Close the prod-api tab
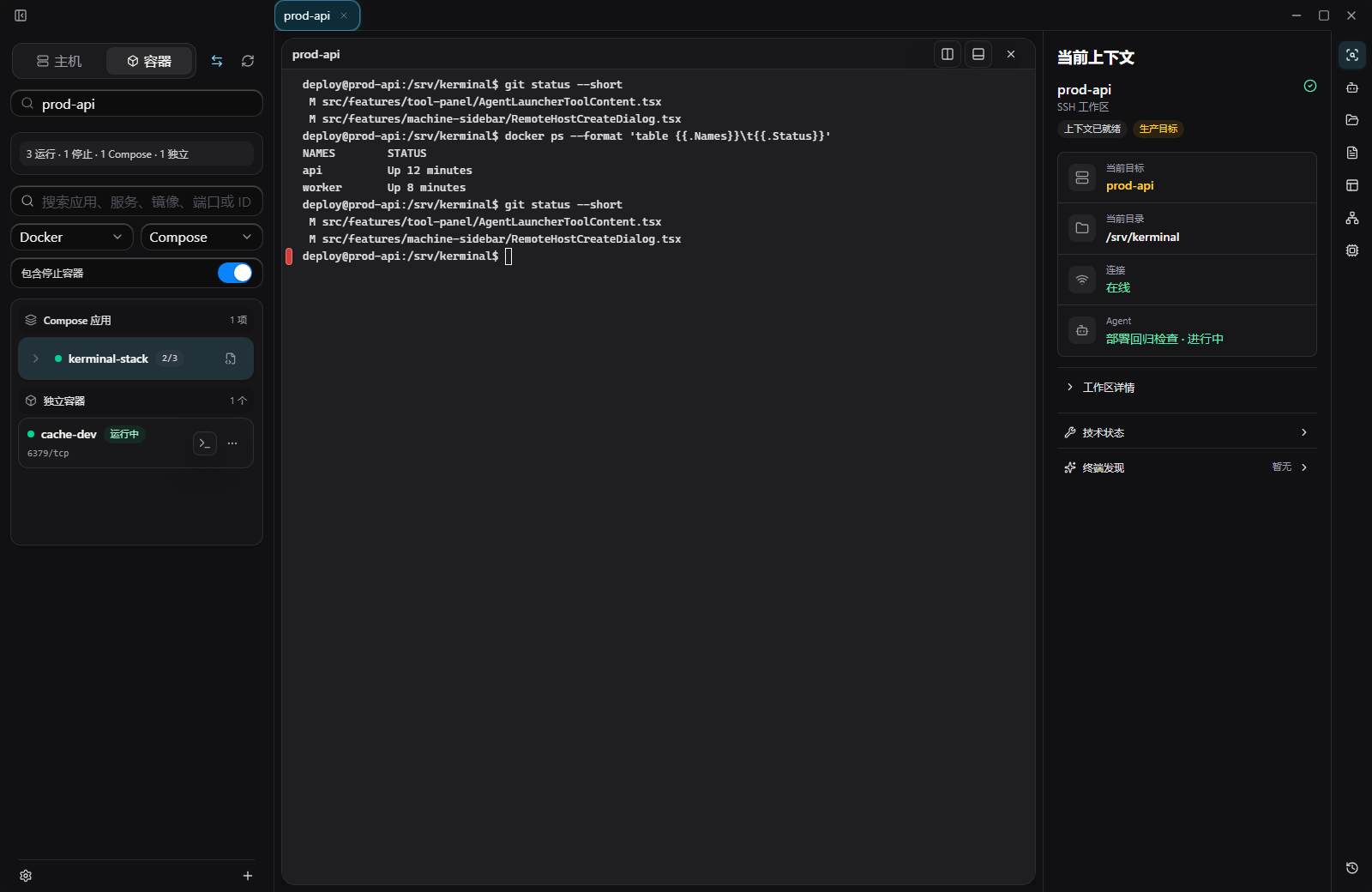This screenshot has height=892, width=1372. (344, 15)
